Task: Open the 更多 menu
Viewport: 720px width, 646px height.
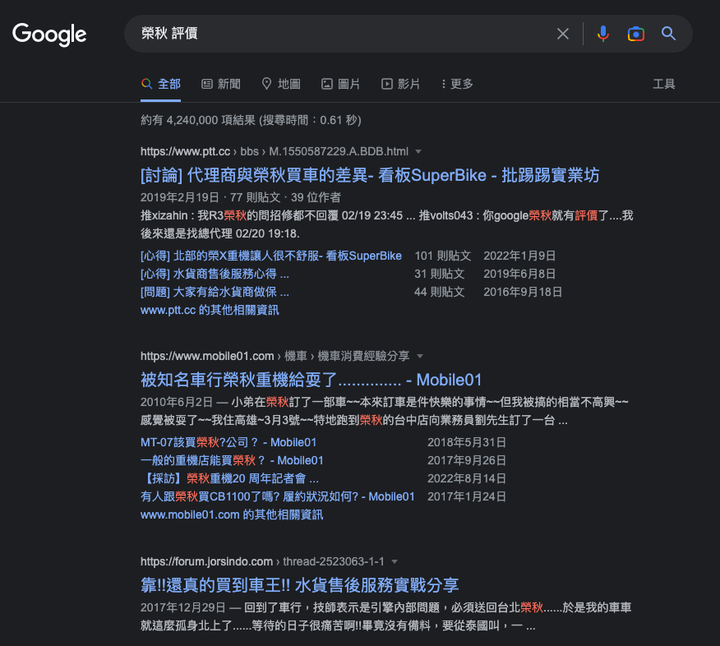Action: [x=457, y=84]
